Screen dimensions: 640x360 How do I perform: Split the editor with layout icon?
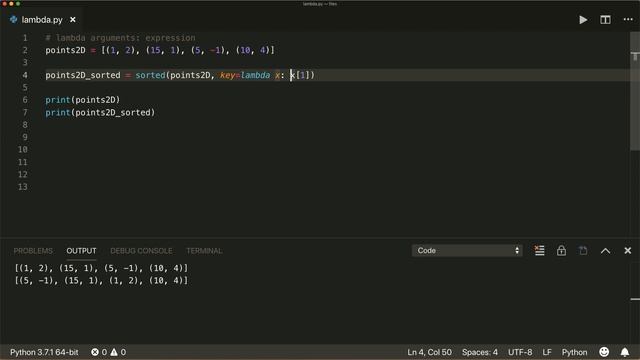tap(605, 20)
